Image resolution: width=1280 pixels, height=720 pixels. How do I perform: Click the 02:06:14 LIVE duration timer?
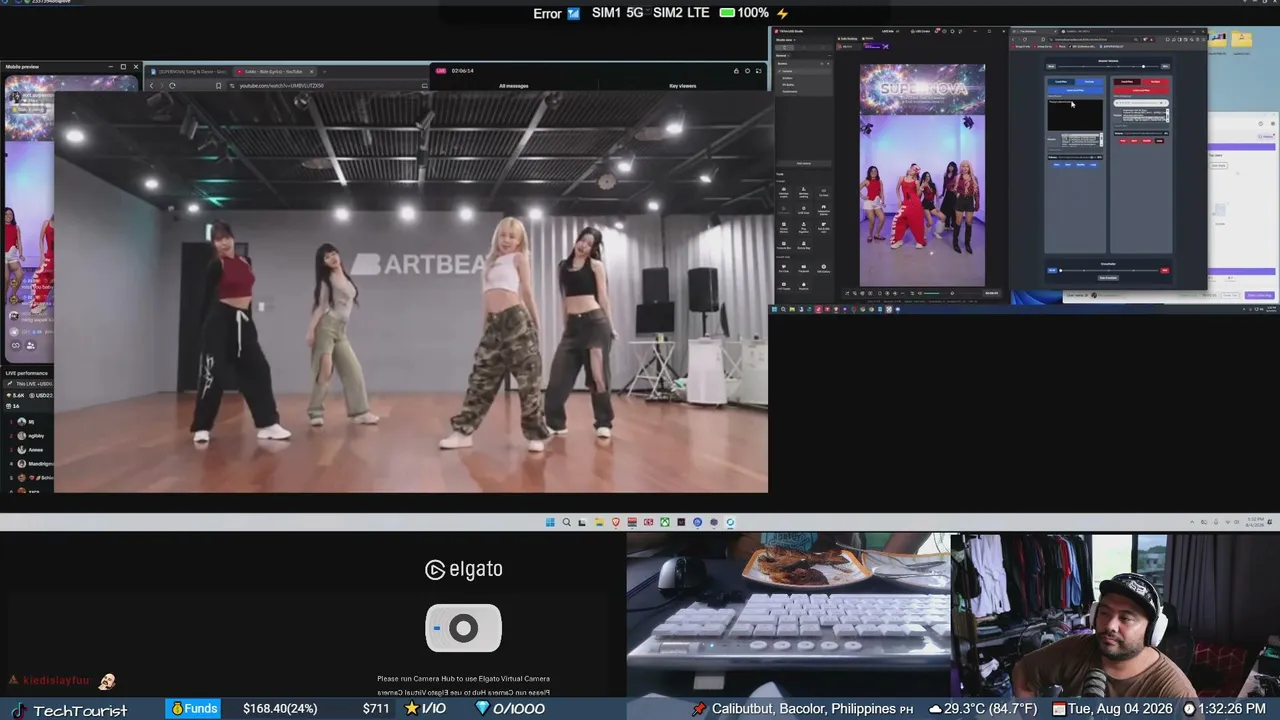point(462,71)
